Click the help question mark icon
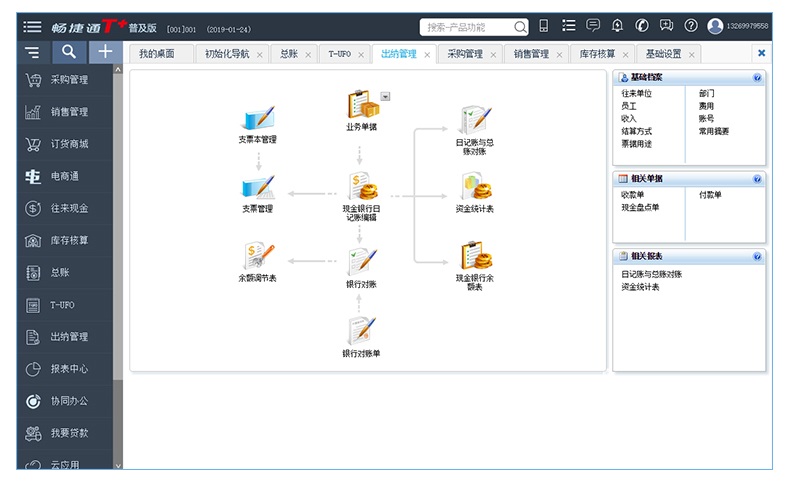The width and height of the screenshot is (790, 496). [x=691, y=26]
